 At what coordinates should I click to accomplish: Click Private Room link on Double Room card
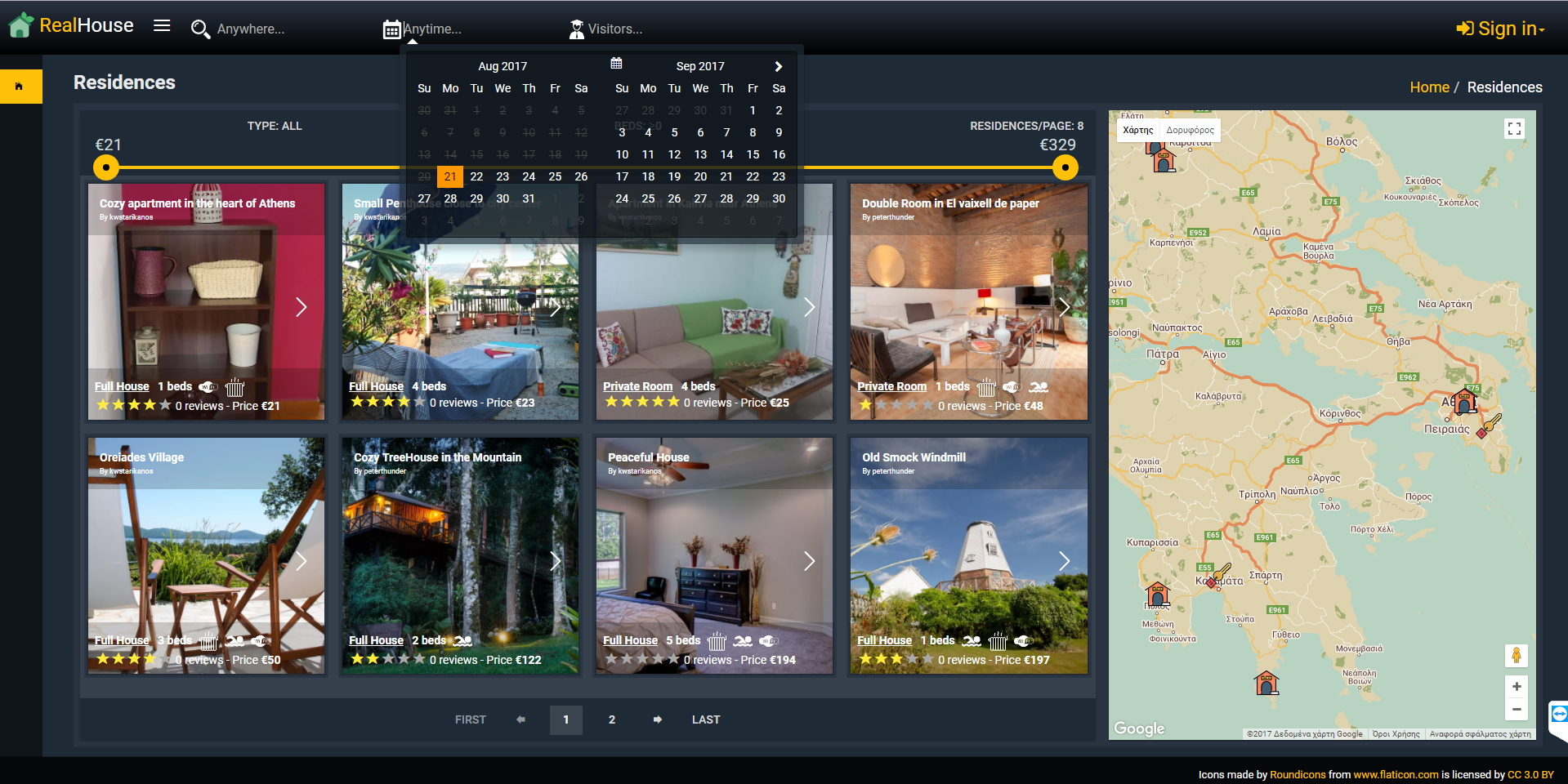pyautogui.click(x=891, y=386)
